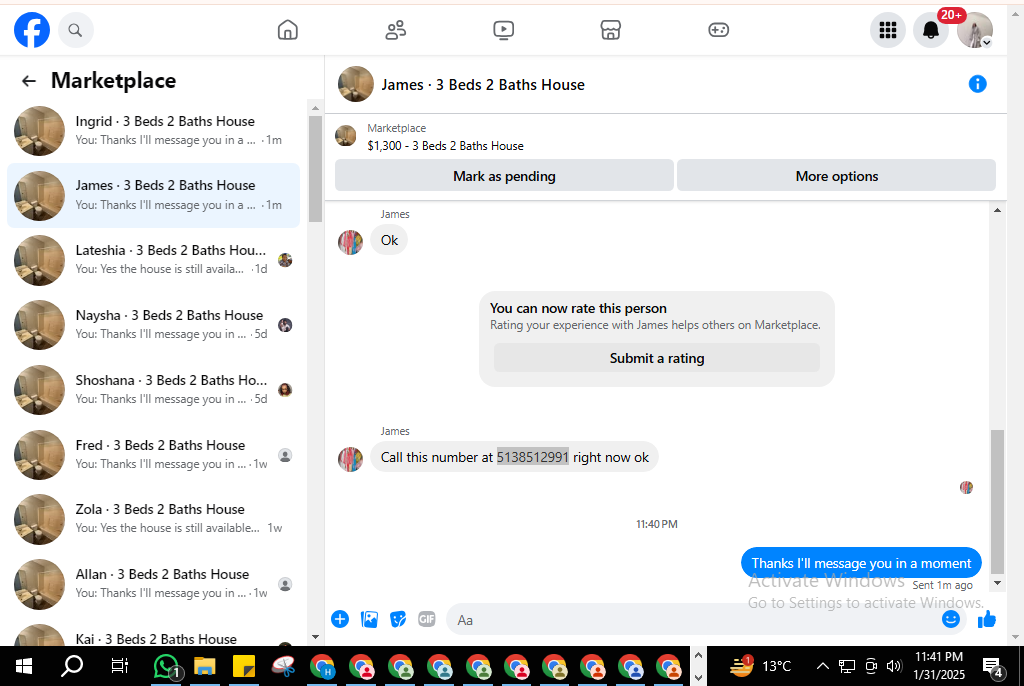Click conversation list scrollbar up arrow

click(x=315, y=108)
